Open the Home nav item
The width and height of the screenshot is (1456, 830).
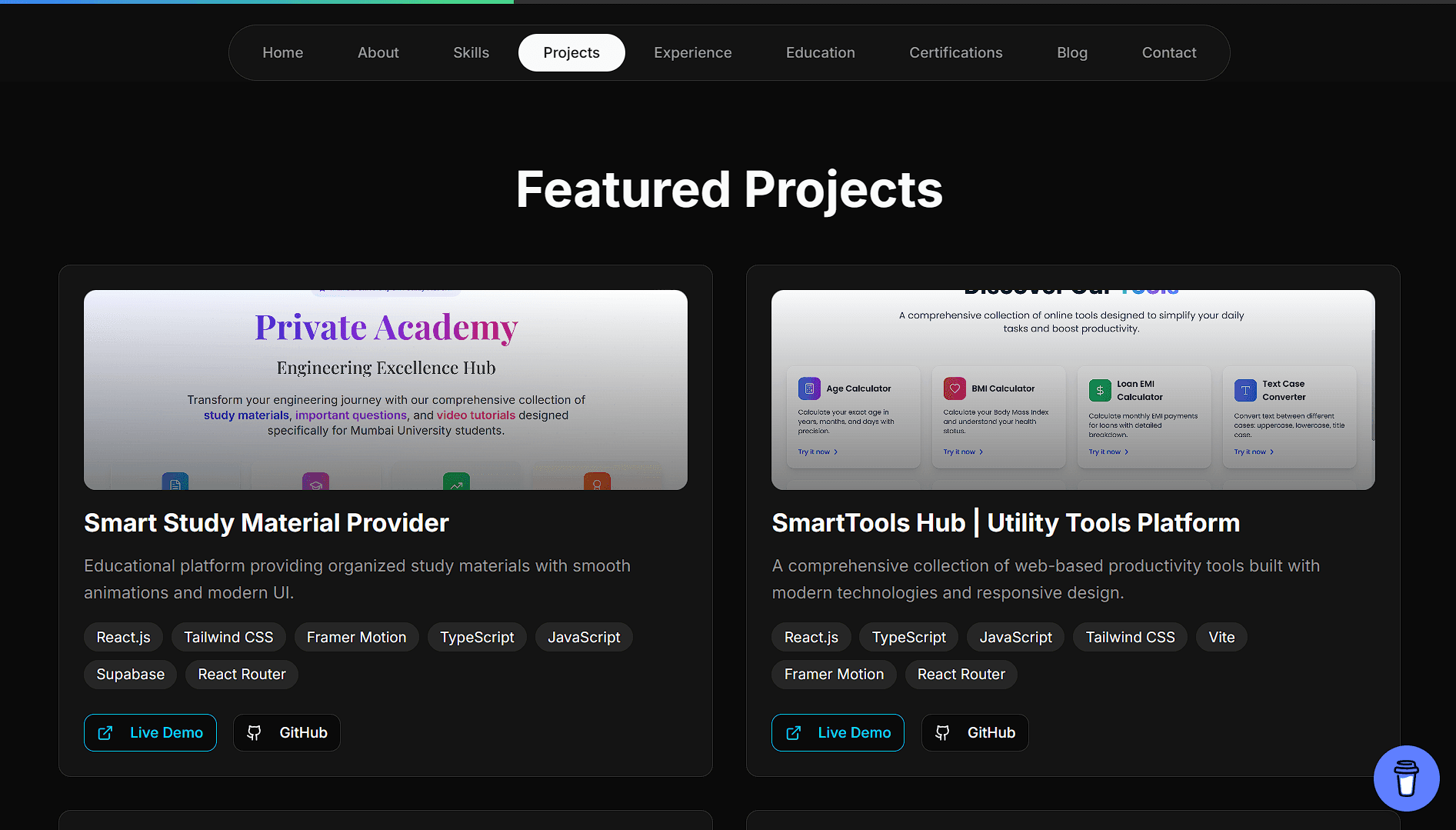(x=282, y=52)
